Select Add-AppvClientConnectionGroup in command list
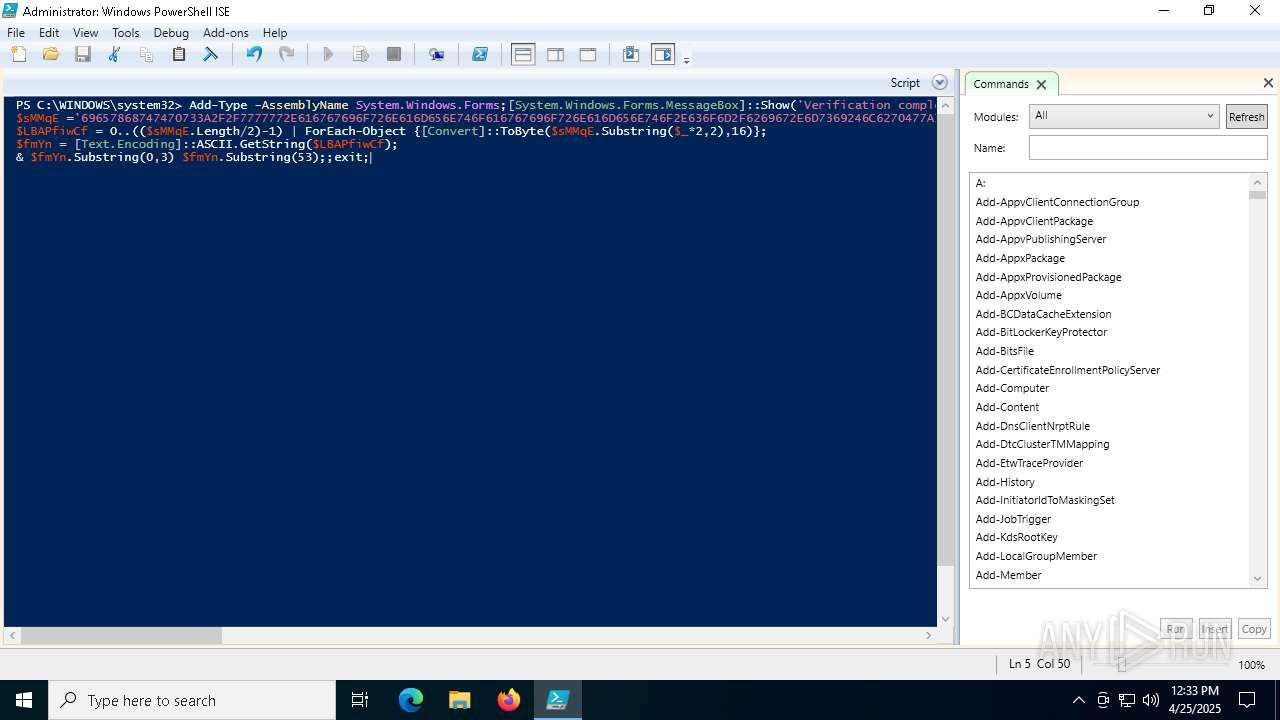 point(1057,202)
